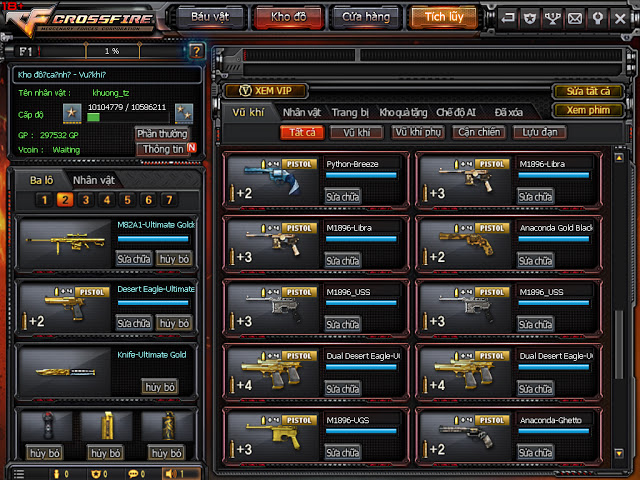Switch to the Chế độ AI tab
The height and width of the screenshot is (480, 640).
(456, 112)
